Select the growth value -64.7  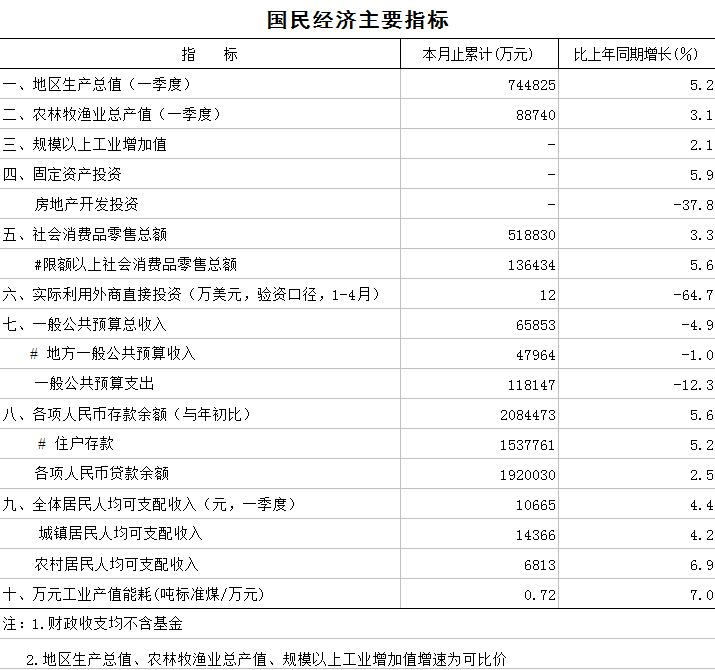coord(693,296)
